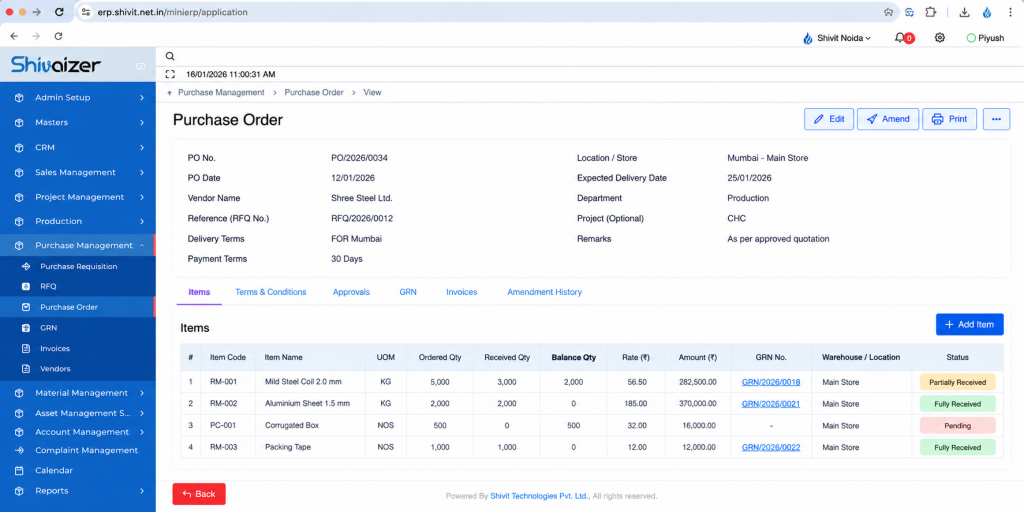The image size is (1024, 512).
Task: Click the Vendors submenu icon
Action: [x=26, y=369]
